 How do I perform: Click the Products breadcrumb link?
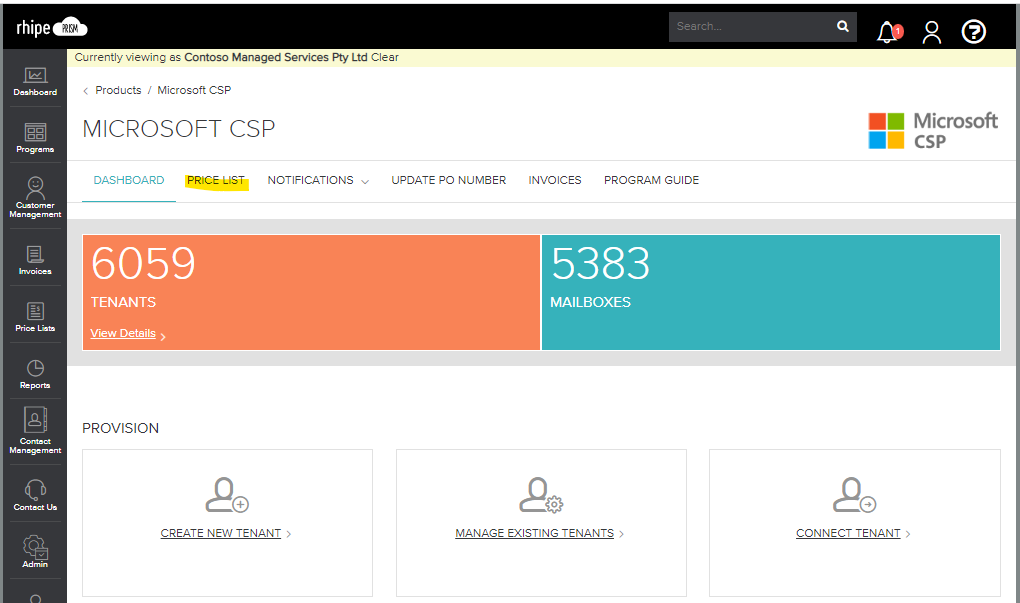click(118, 90)
